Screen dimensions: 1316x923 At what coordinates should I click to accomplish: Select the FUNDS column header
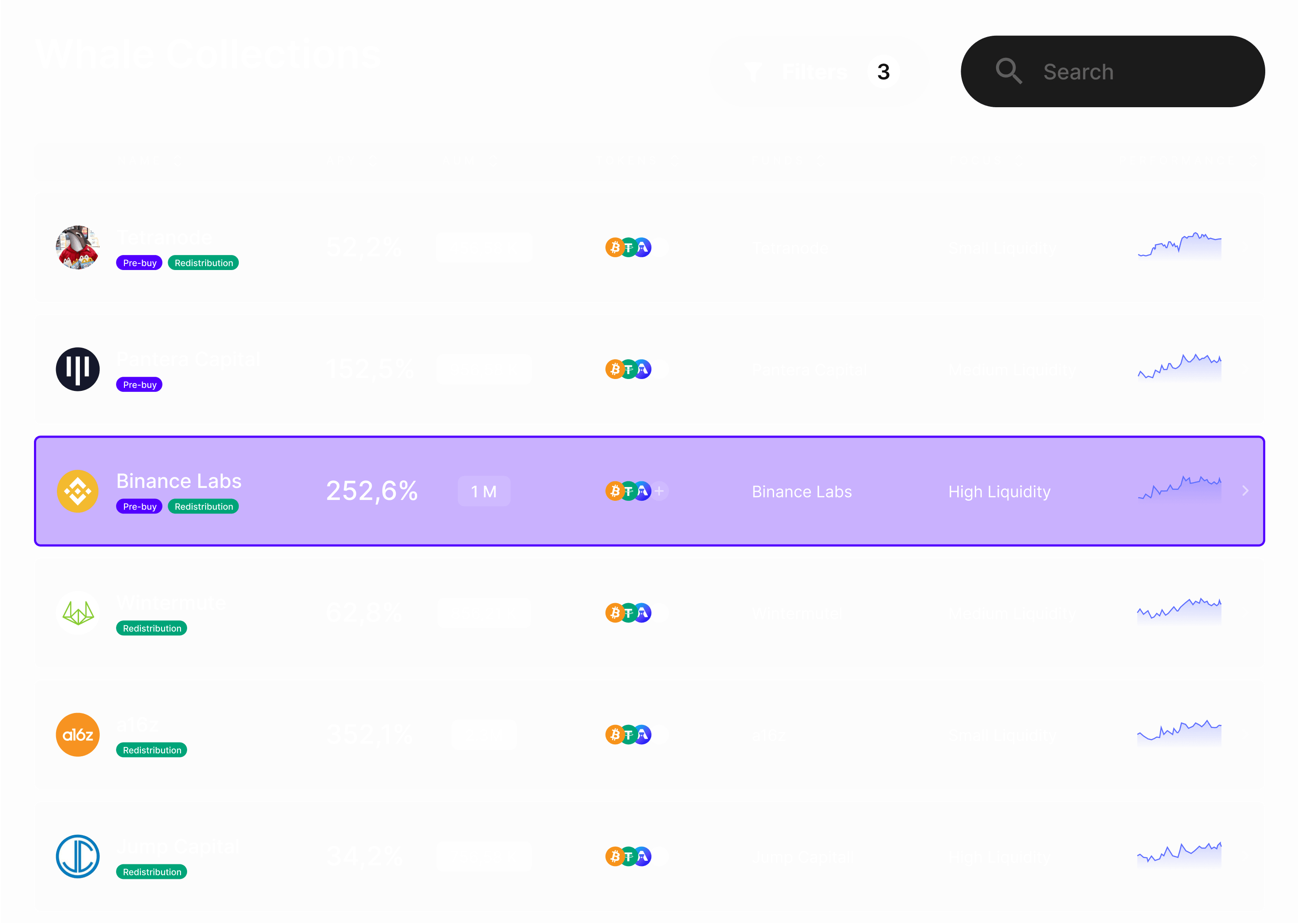coord(778,161)
